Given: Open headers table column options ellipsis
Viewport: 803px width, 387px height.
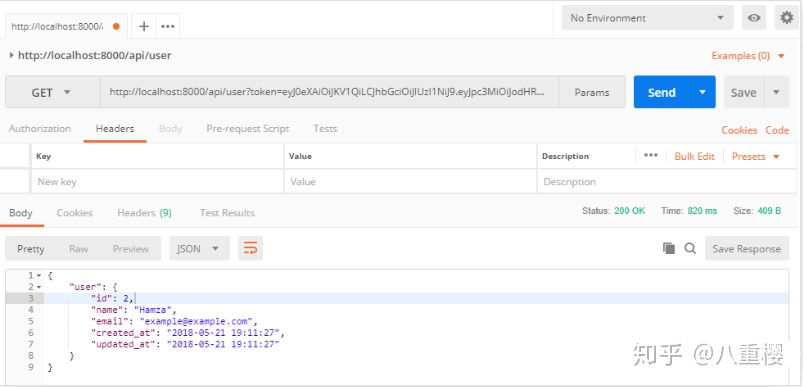Looking at the screenshot, I should tap(651, 156).
